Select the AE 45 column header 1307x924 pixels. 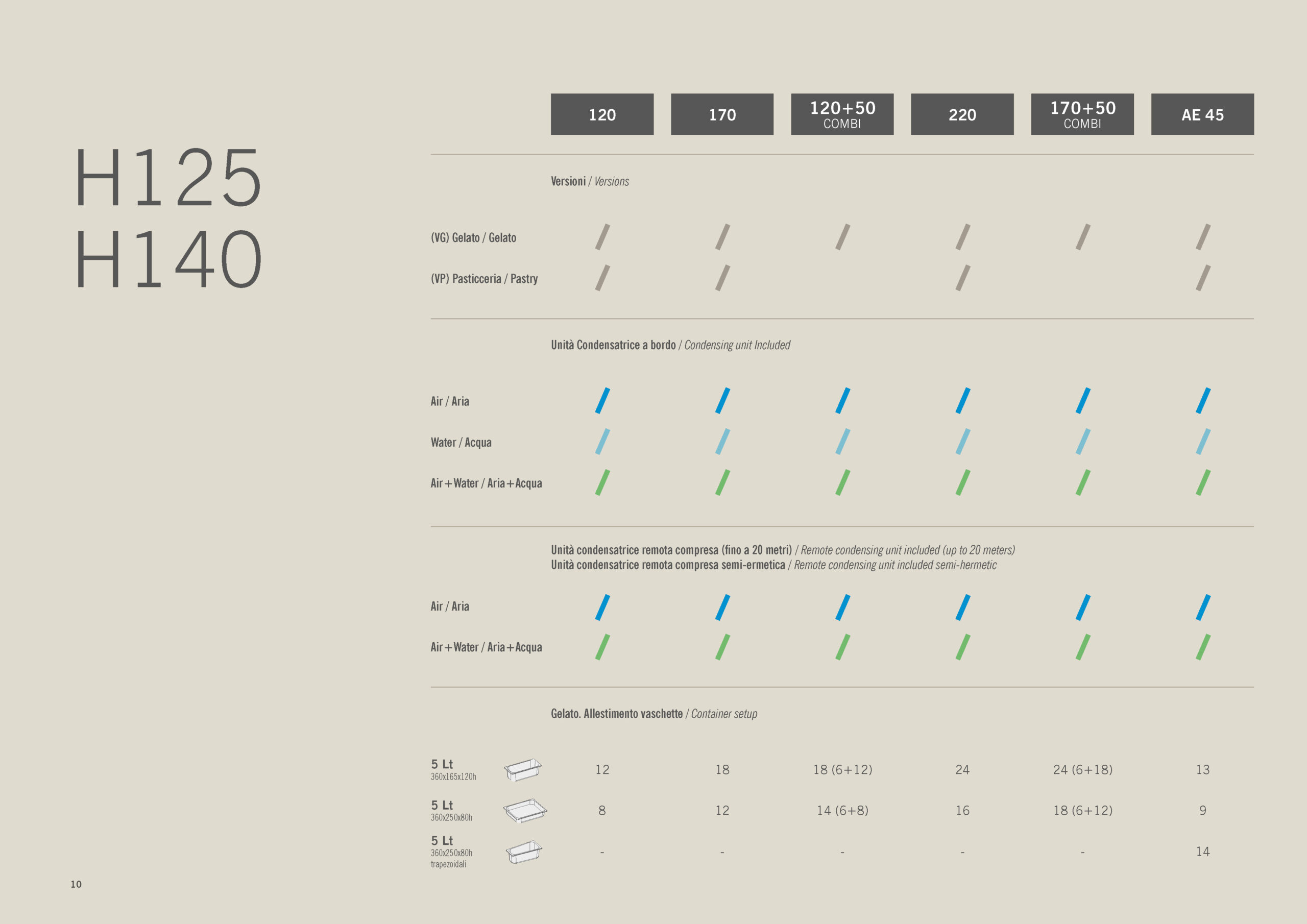(1202, 114)
